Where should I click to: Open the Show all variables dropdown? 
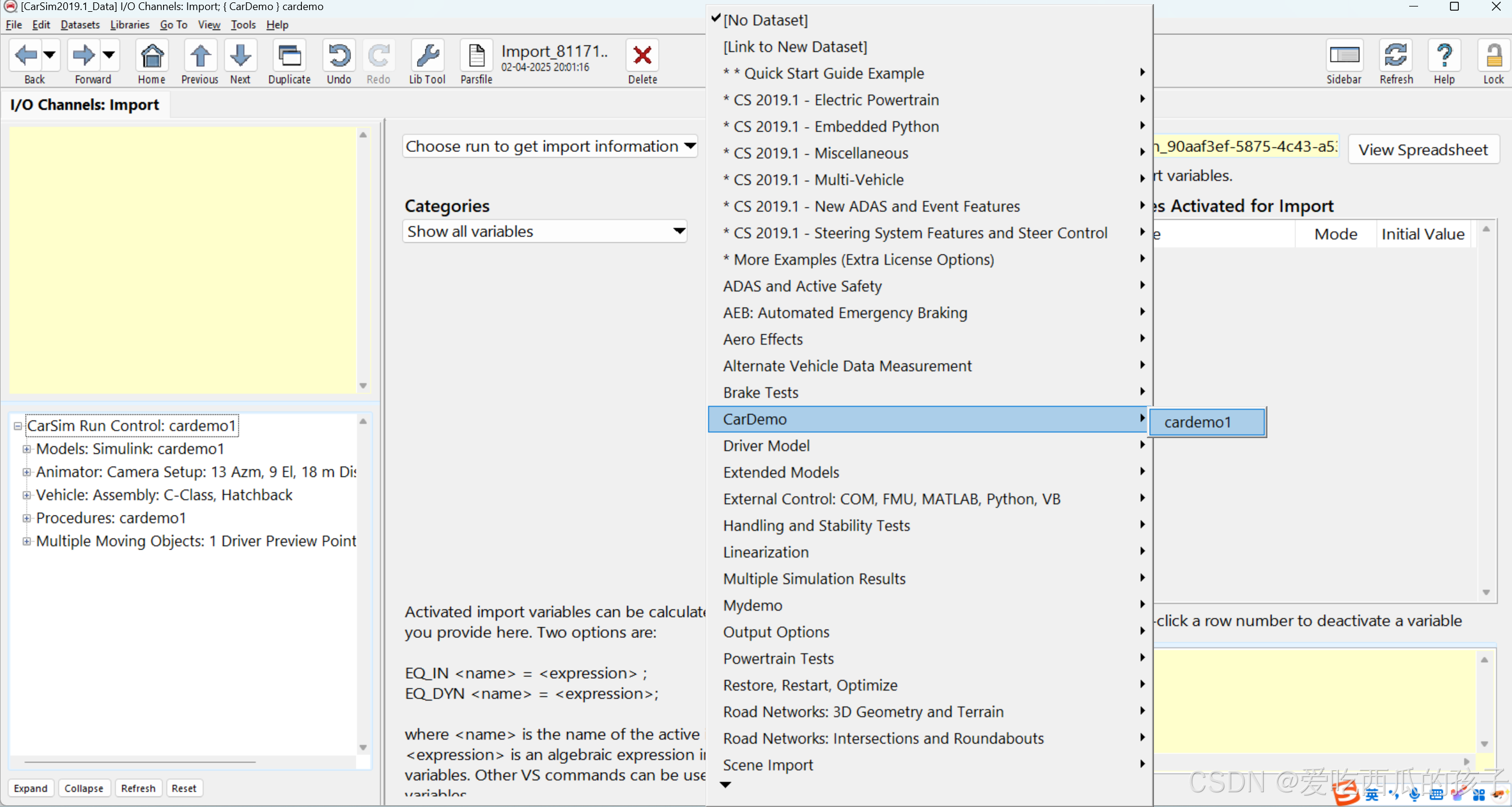pyautogui.click(x=544, y=231)
